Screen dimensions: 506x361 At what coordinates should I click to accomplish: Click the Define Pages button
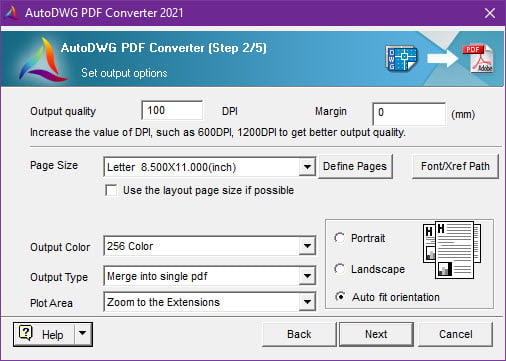click(355, 166)
